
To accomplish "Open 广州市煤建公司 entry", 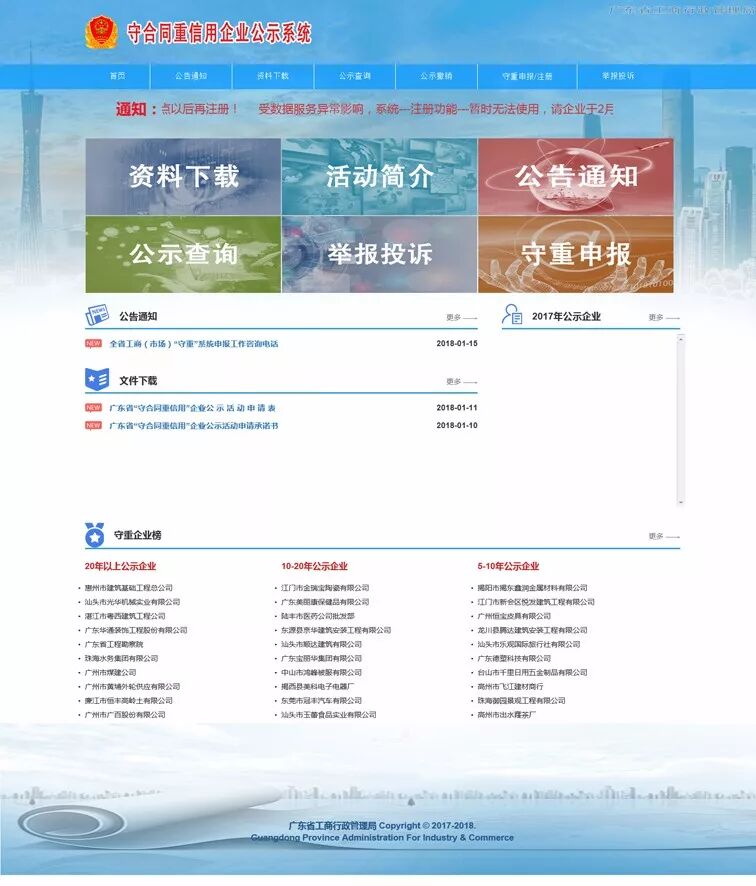I will (110, 672).
